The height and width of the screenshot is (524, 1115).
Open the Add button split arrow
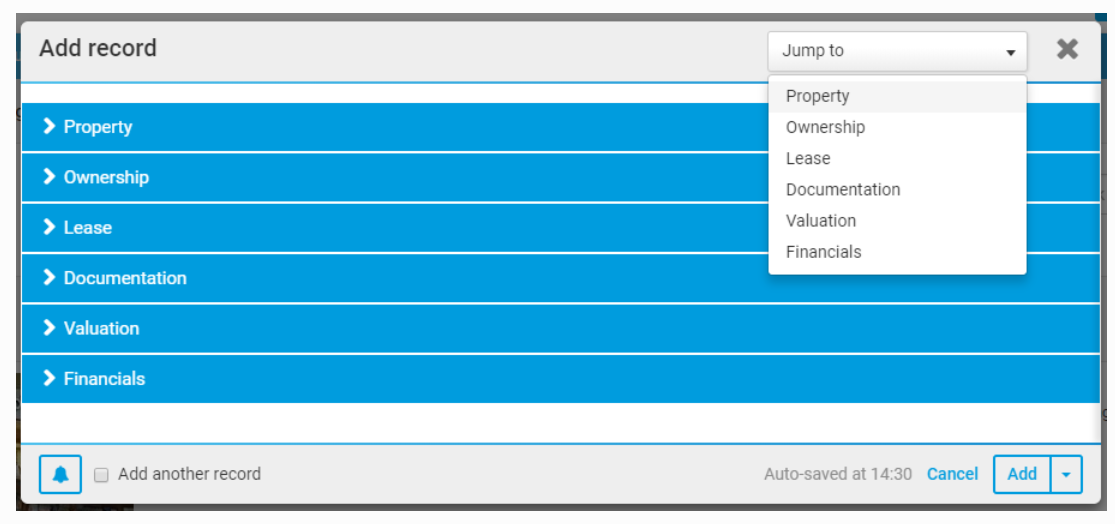click(x=1066, y=475)
